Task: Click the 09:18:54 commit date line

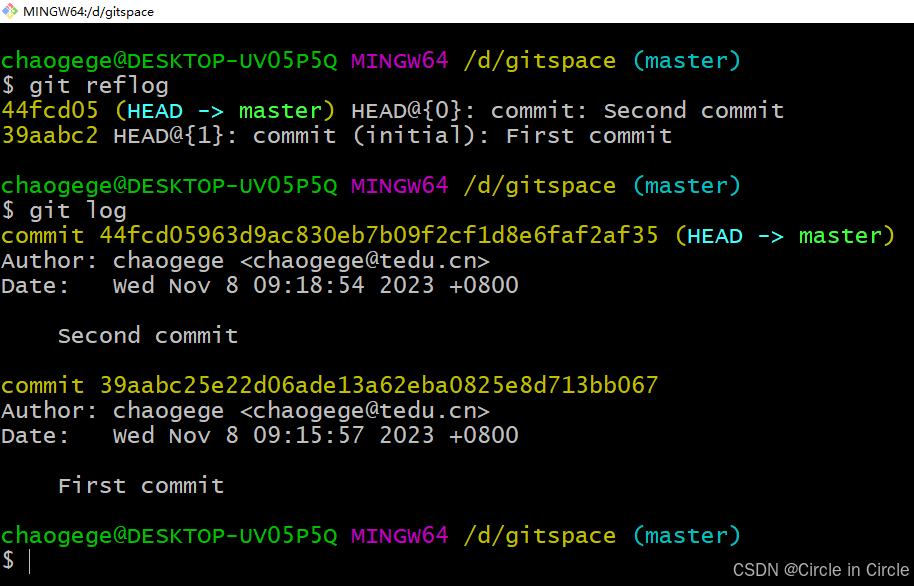Action: tap(316, 285)
